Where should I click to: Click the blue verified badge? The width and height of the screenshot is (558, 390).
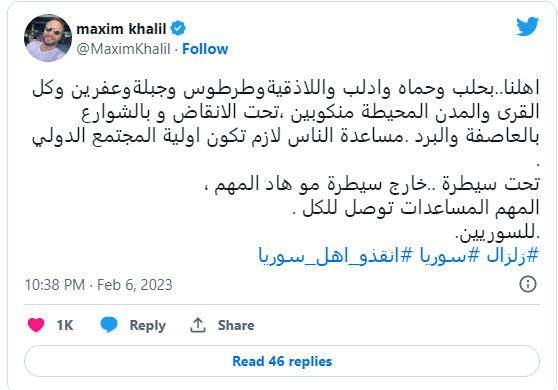click(178, 28)
